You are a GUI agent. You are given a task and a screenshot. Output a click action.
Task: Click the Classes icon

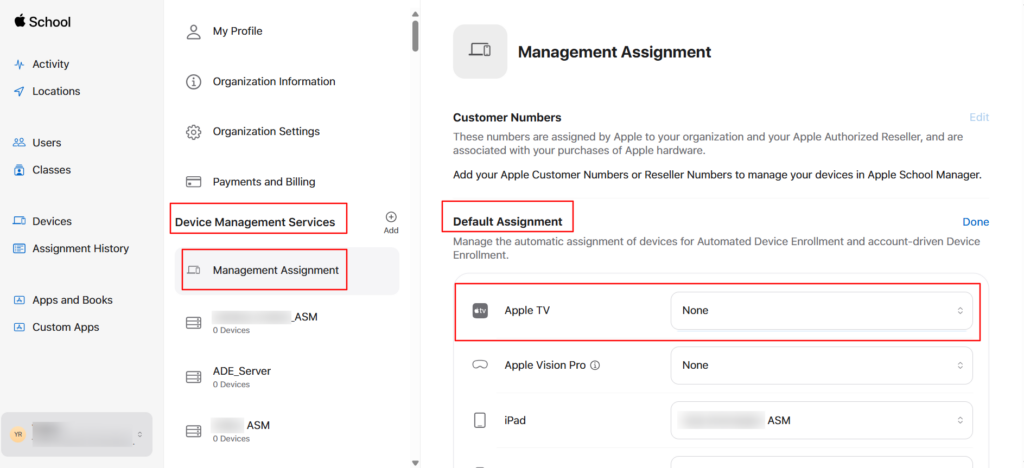tap(19, 170)
